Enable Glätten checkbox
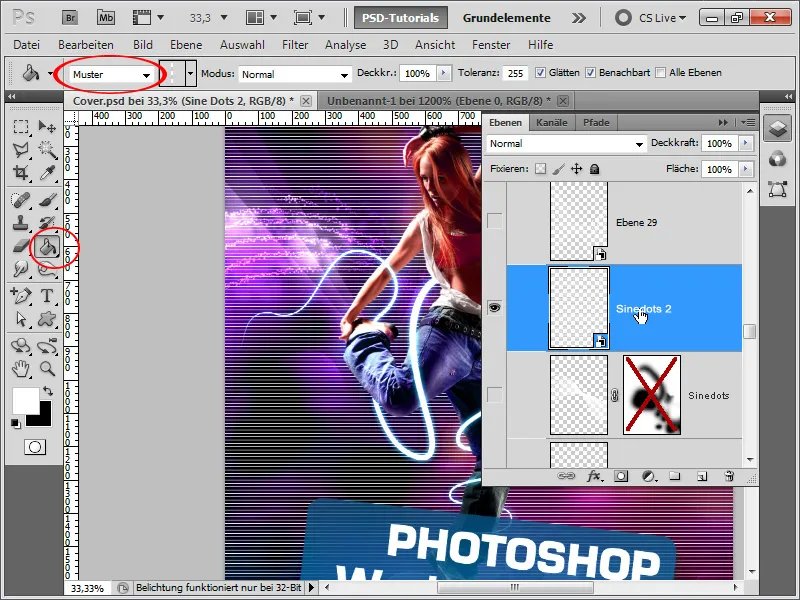The height and width of the screenshot is (600, 800). coord(540,73)
